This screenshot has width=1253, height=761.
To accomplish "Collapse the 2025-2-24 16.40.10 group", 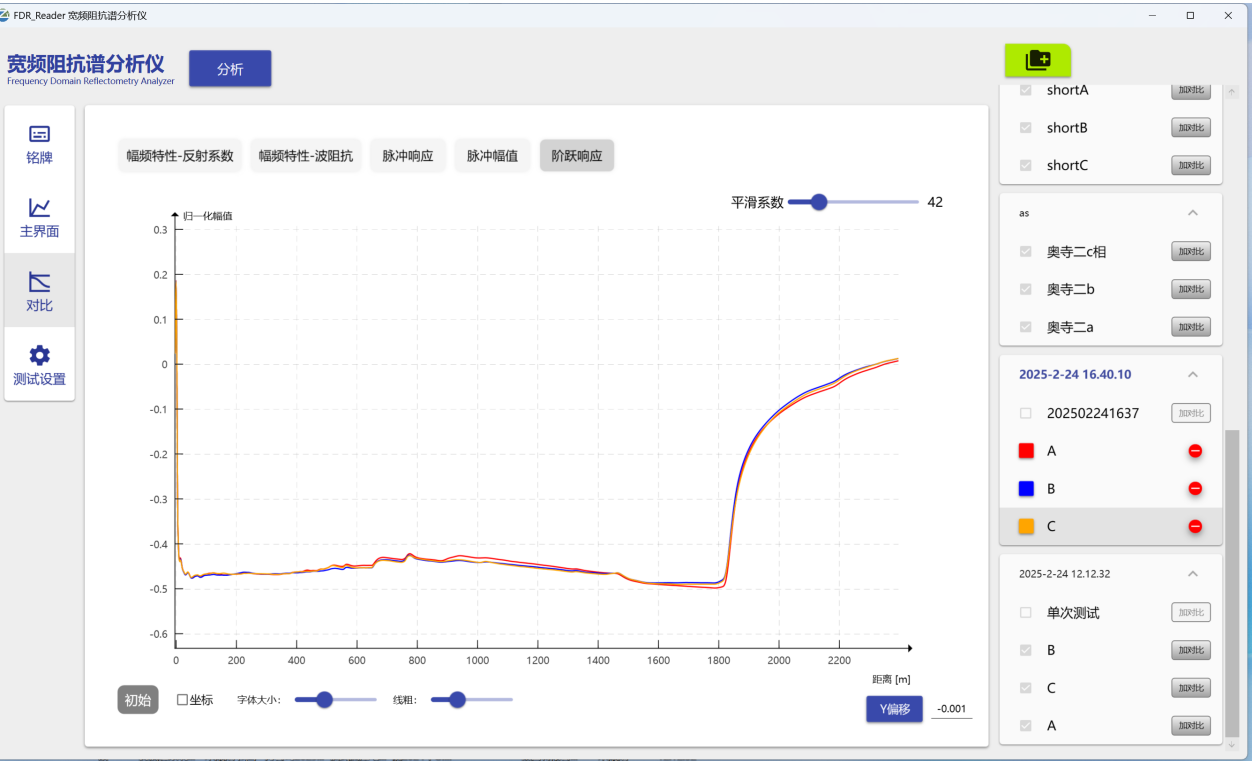I will pos(1192,375).
